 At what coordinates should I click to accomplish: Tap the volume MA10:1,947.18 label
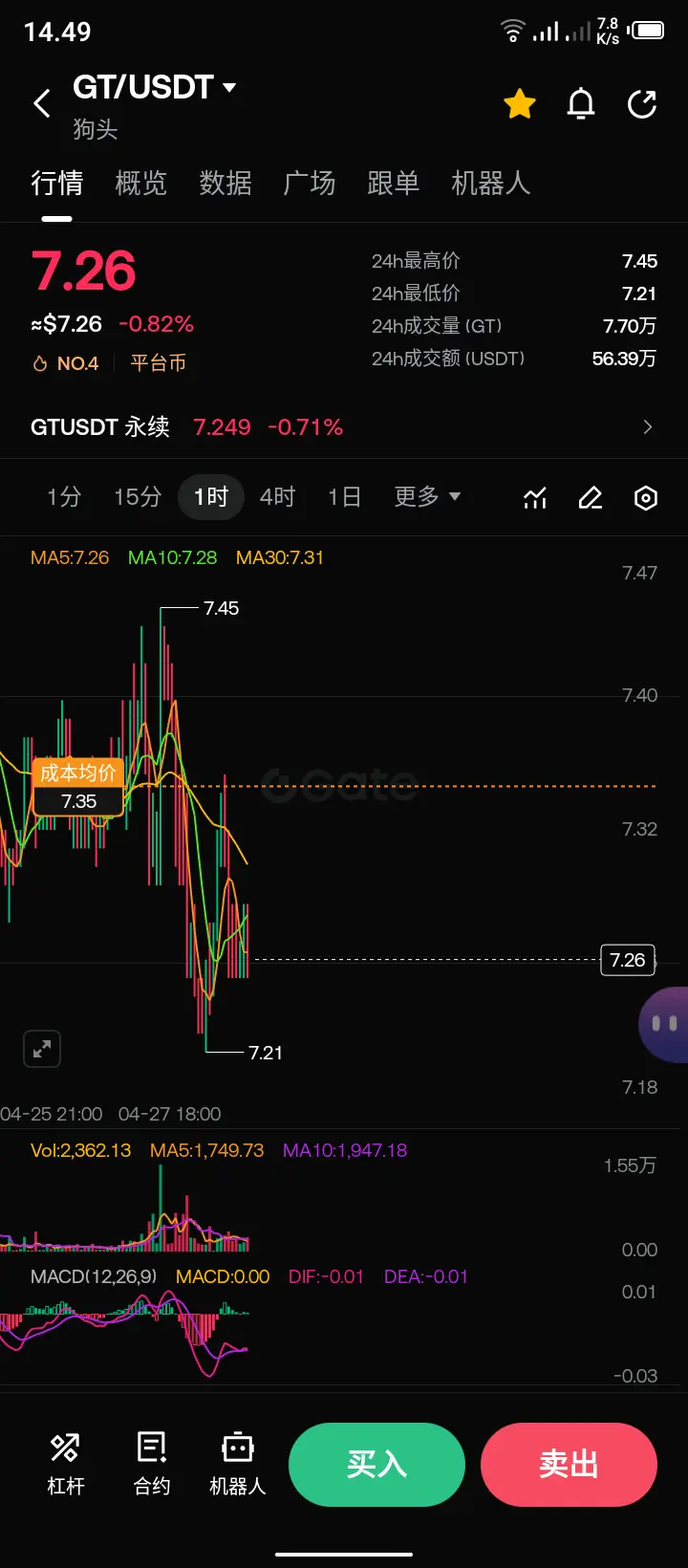click(345, 1150)
